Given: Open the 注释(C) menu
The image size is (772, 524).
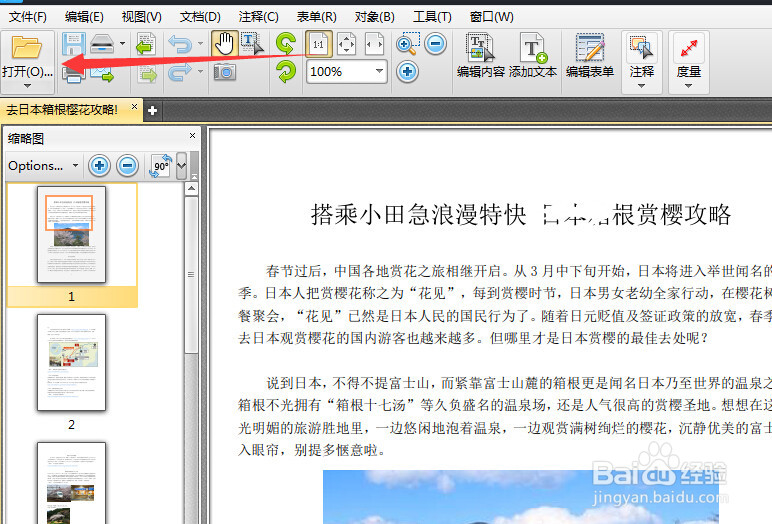Looking at the screenshot, I should click(258, 17).
